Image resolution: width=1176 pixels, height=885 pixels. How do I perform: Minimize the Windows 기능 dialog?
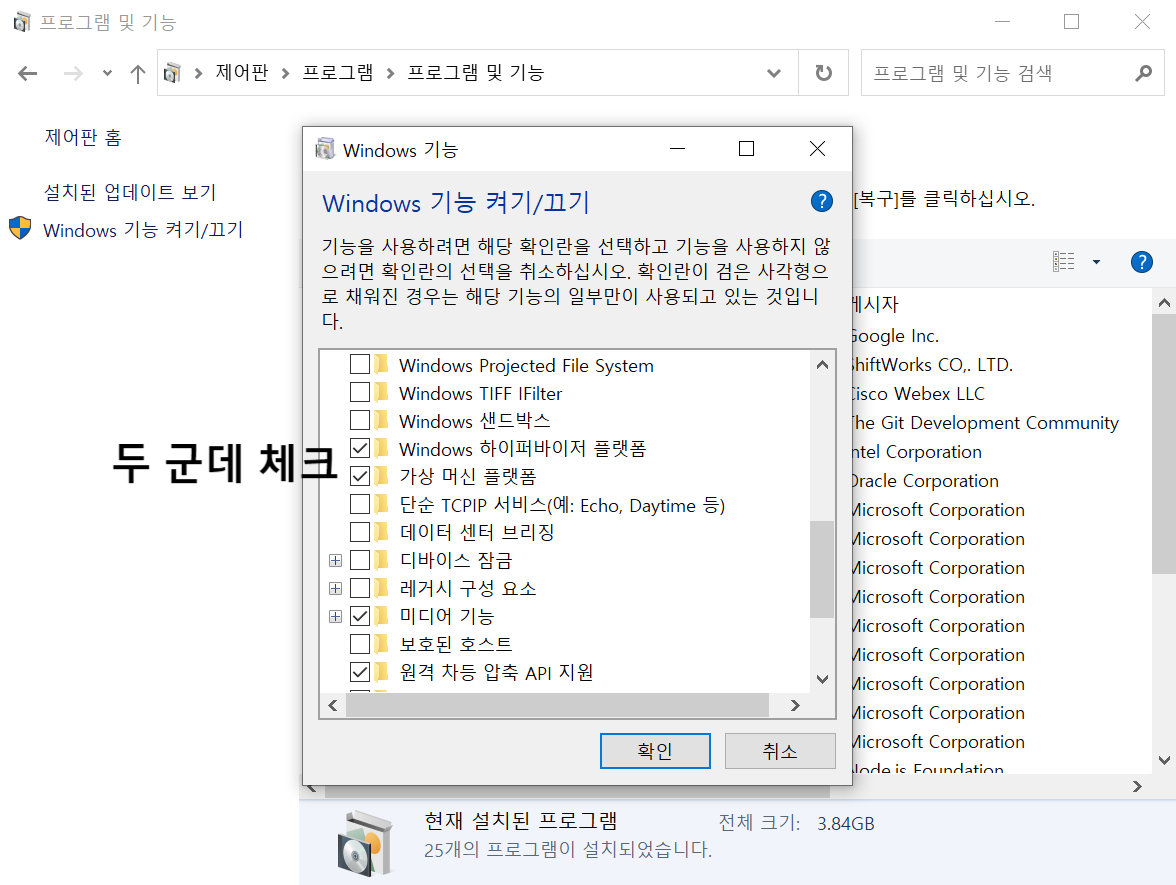click(677, 148)
